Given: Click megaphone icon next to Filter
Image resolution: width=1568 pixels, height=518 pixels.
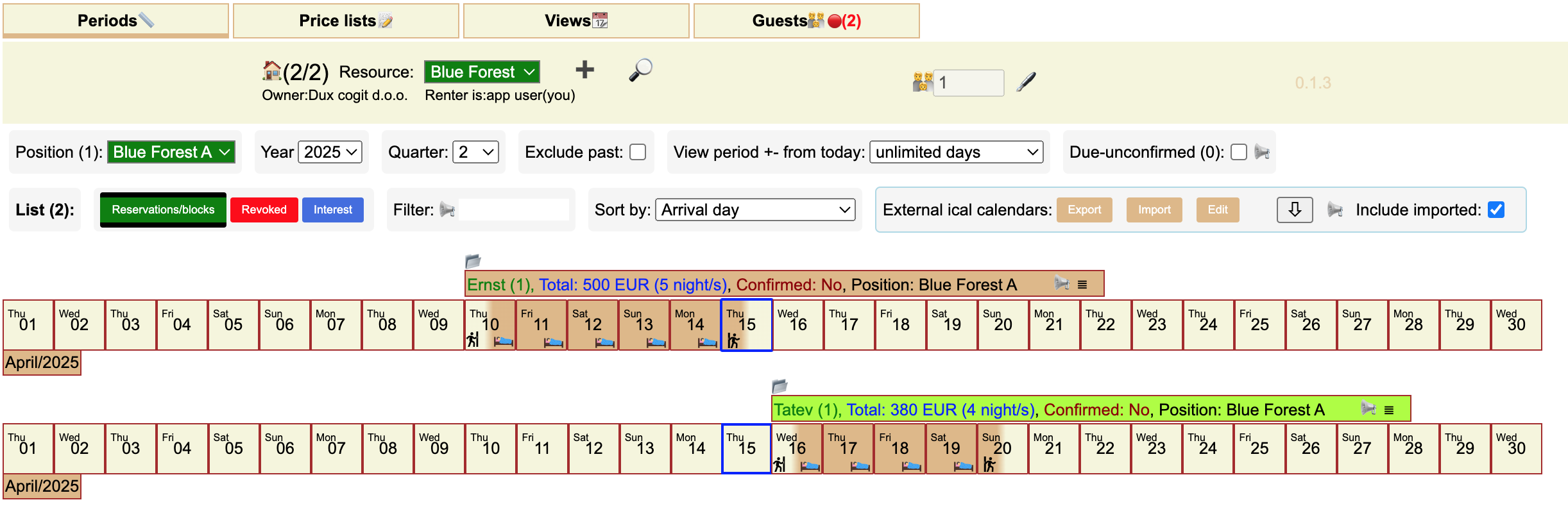Looking at the screenshot, I should click(447, 210).
